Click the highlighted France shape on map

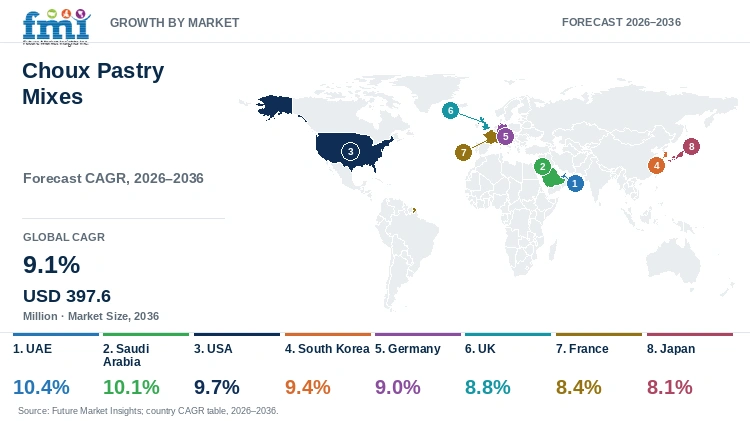click(x=491, y=138)
